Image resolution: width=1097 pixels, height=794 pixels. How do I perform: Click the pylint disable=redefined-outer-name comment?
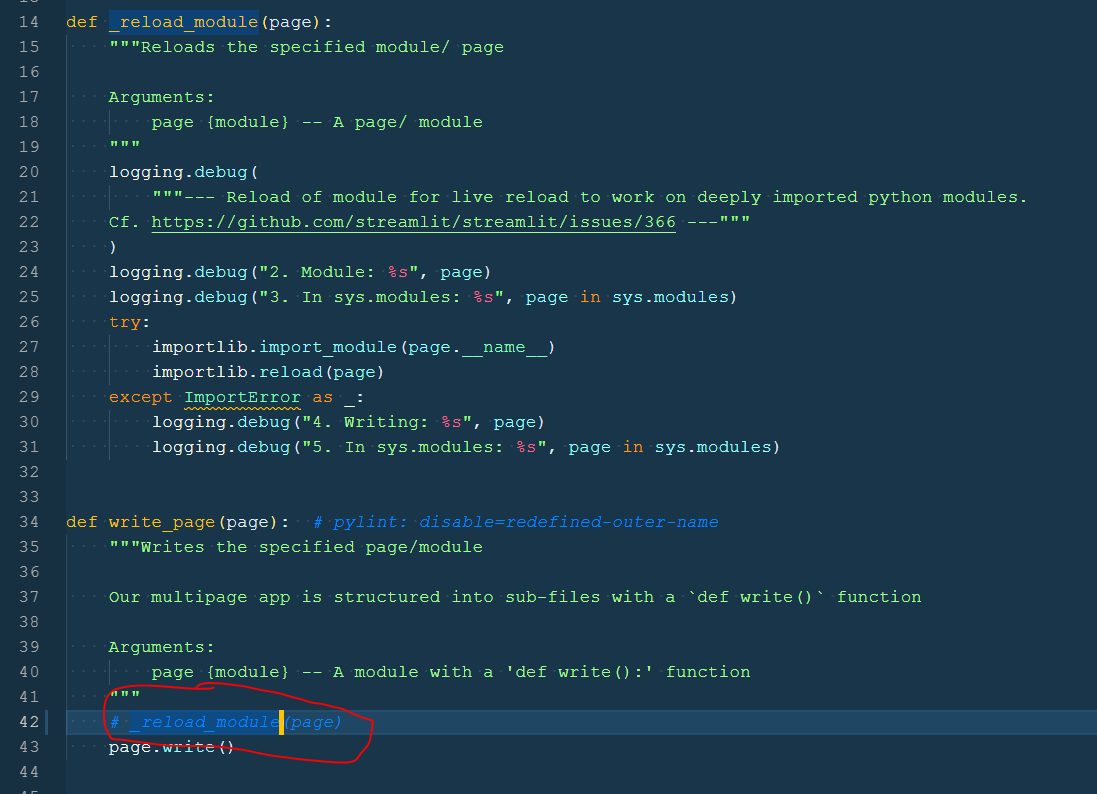click(x=516, y=522)
